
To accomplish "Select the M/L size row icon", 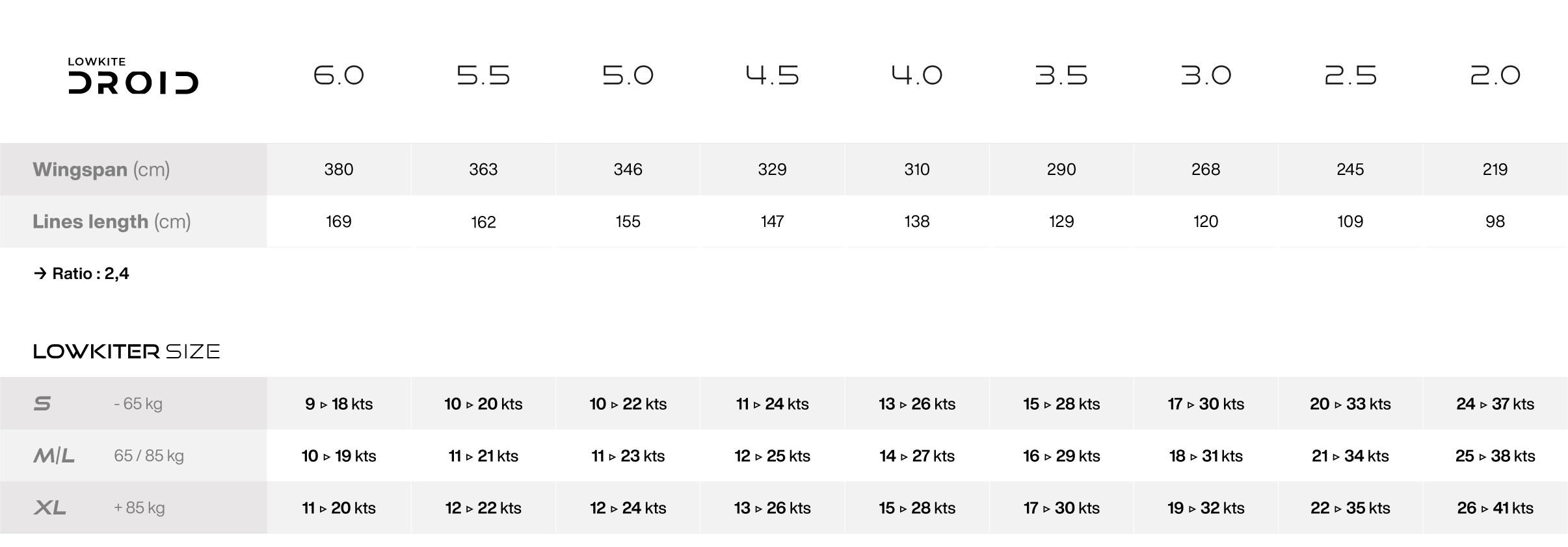I will (54, 456).
